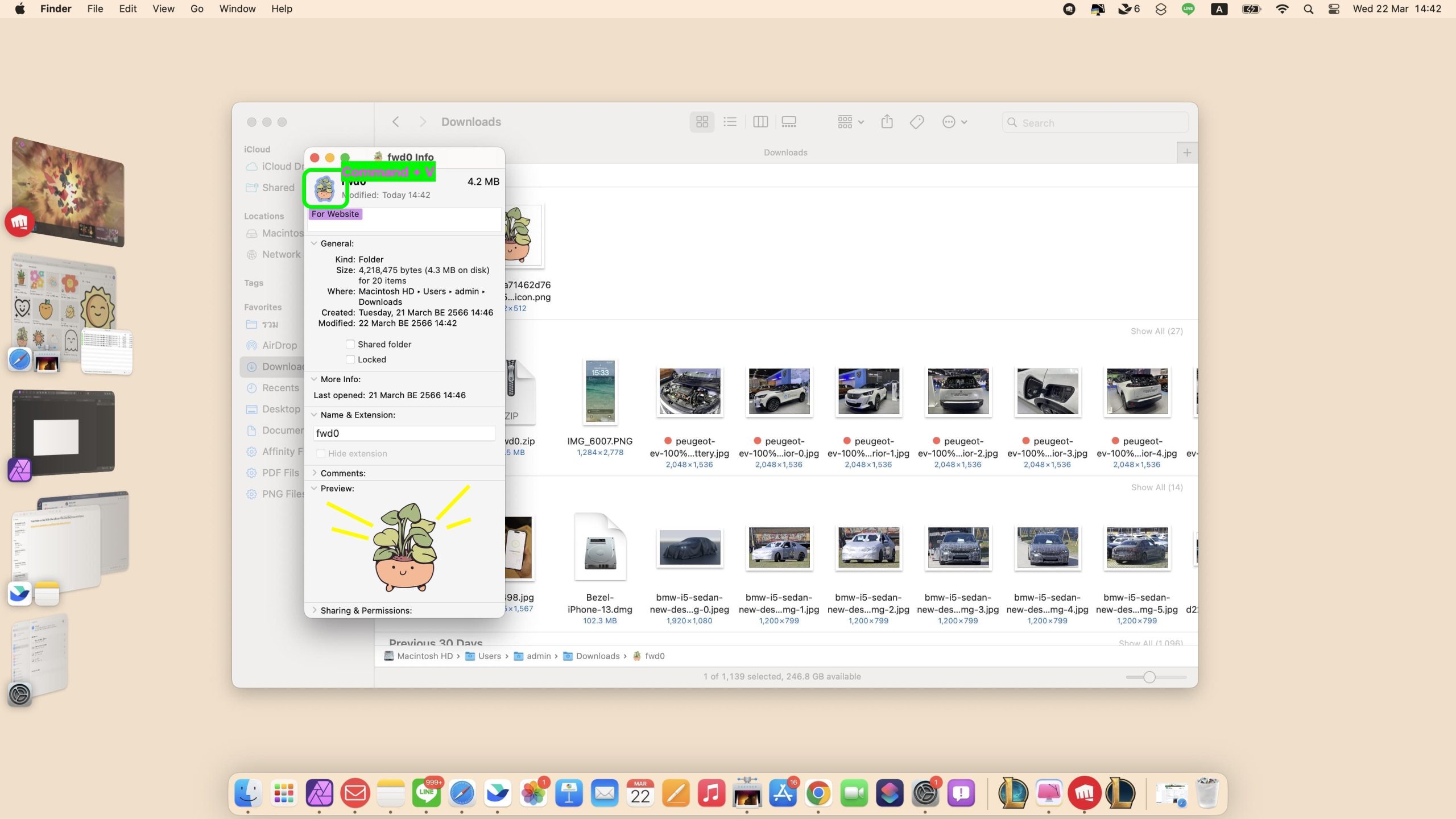Select AirDrop in the sidebar
This screenshot has width=1456, height=819.
[279, 345]
